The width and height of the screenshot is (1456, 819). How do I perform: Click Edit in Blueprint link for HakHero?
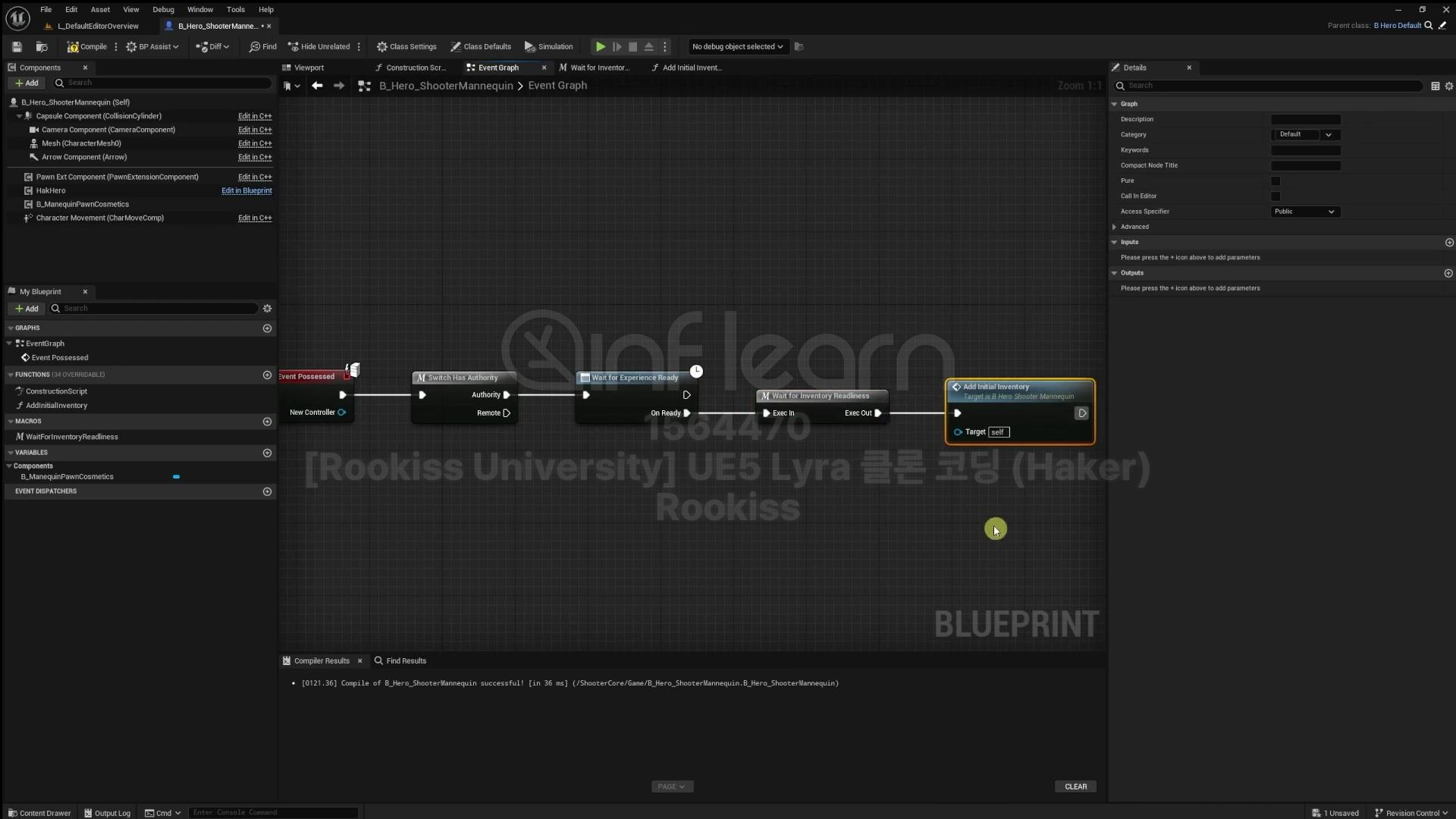pyautogui.click(x=246, y=191)
